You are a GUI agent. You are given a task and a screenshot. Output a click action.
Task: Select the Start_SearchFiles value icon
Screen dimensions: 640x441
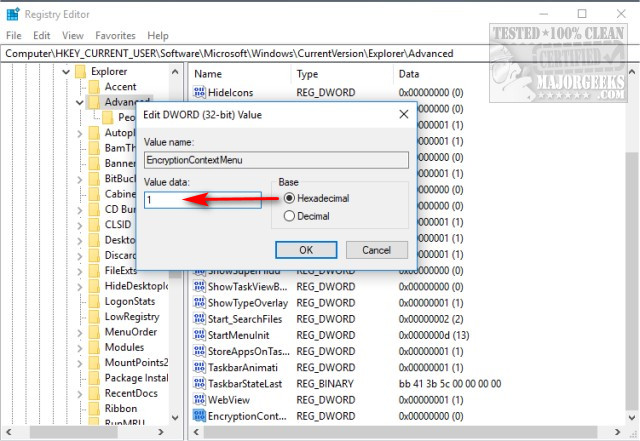tap(199, 319)
